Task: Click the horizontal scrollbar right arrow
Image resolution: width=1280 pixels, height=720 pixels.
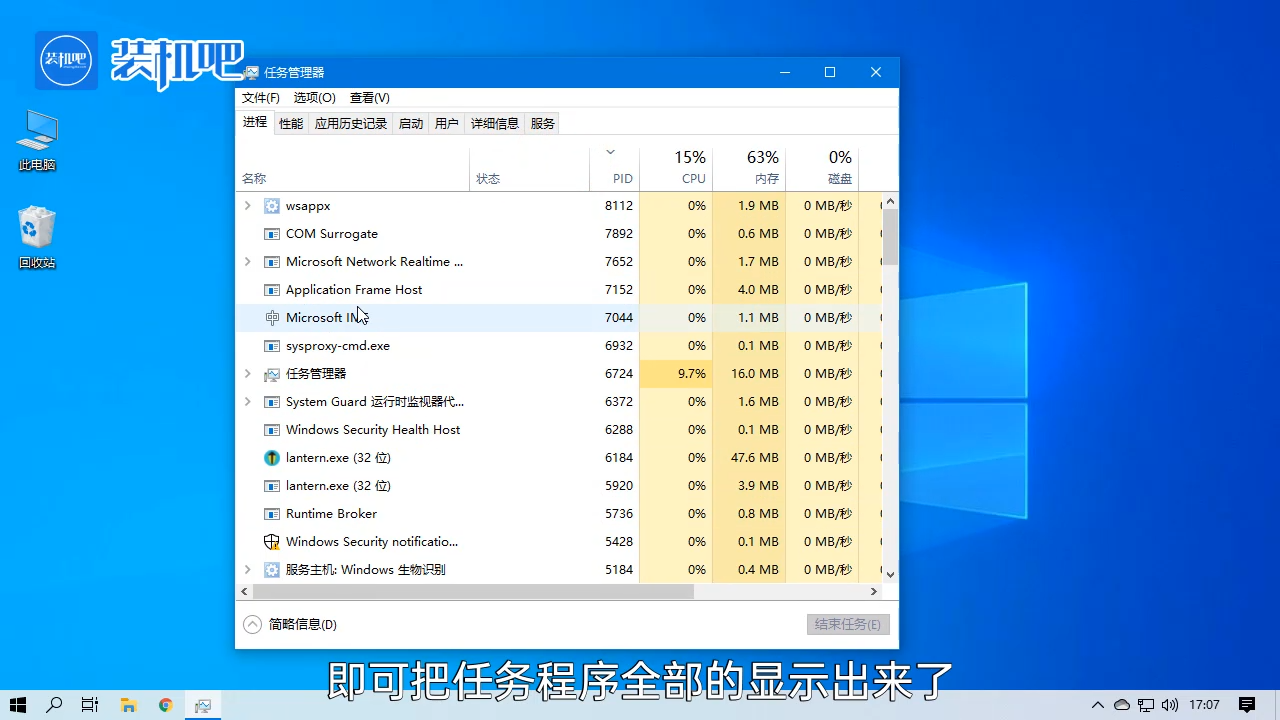Action: tap(873, 592)
